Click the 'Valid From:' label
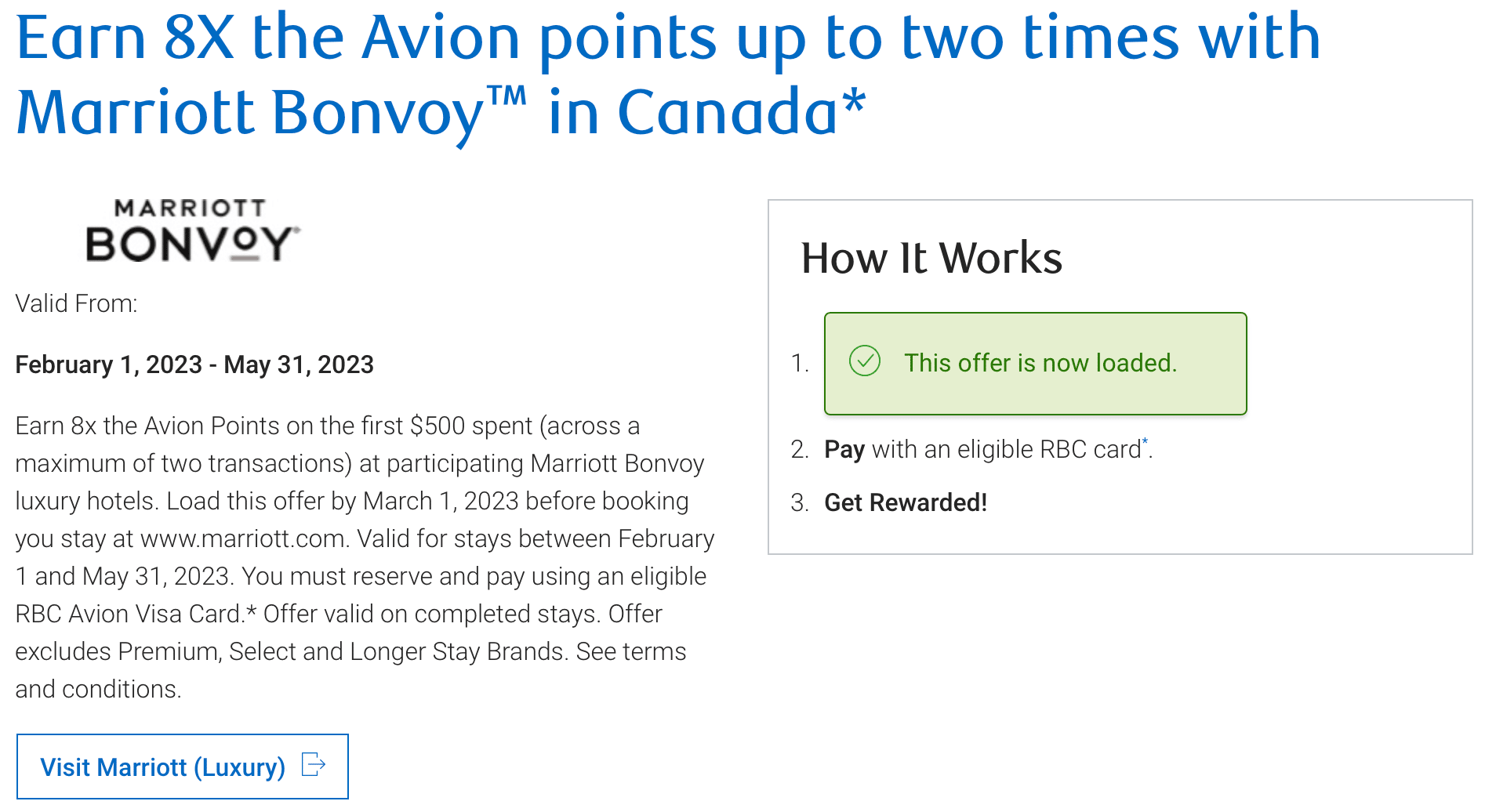This screenshot has height=812, width=1496. click(x=76, y=303)
